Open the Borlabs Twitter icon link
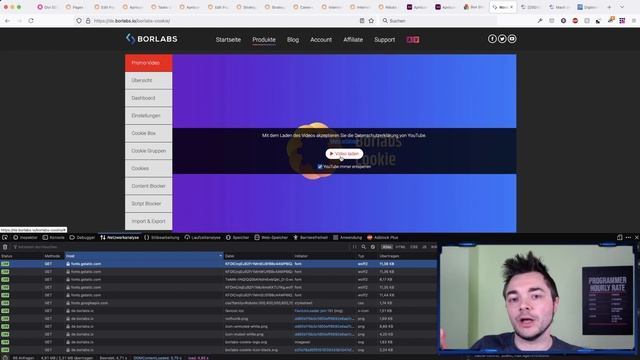640x360 pixels. coord(502,39)
